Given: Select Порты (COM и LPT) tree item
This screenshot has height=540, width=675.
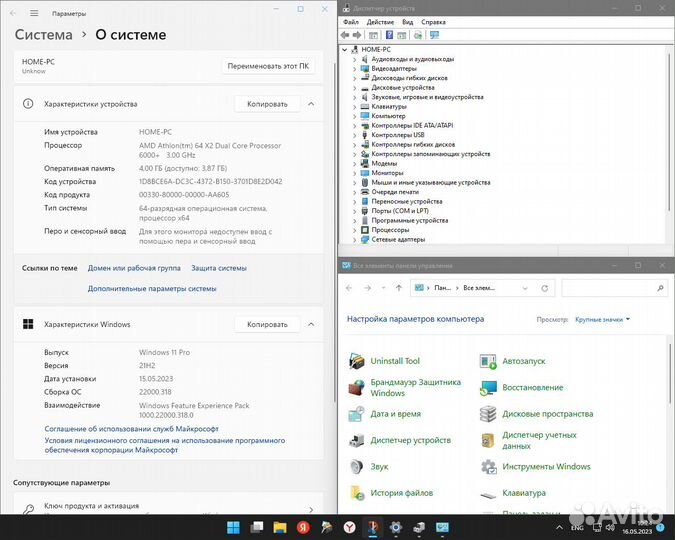Looking at the screenshot, I should point(400,211).
